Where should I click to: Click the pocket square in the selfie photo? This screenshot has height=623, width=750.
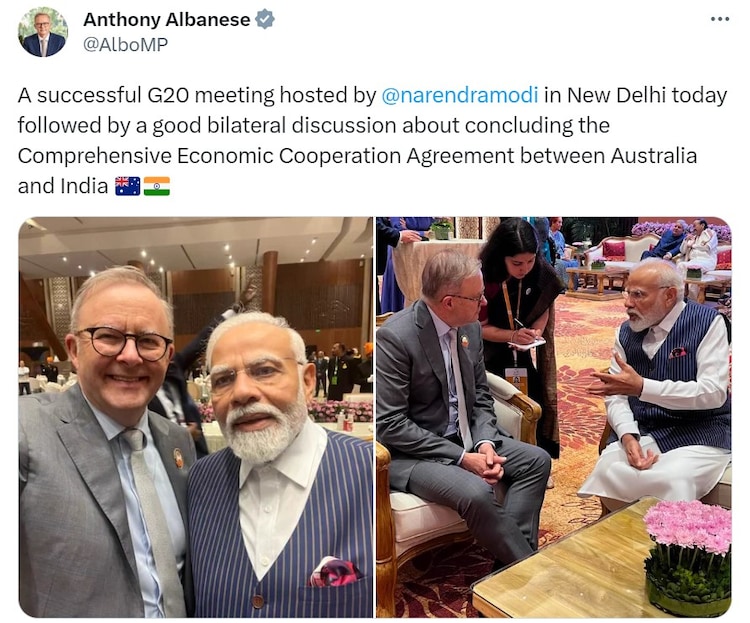(334, 571)
